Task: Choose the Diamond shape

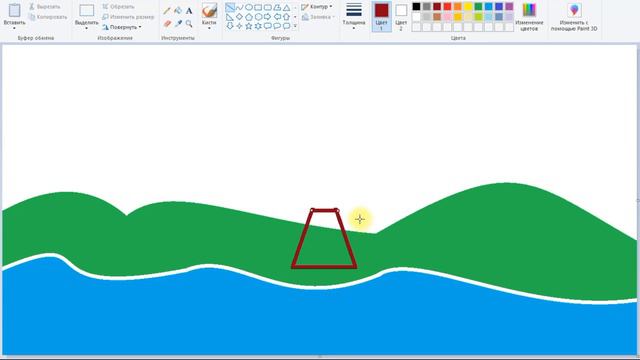Action: 239,17
